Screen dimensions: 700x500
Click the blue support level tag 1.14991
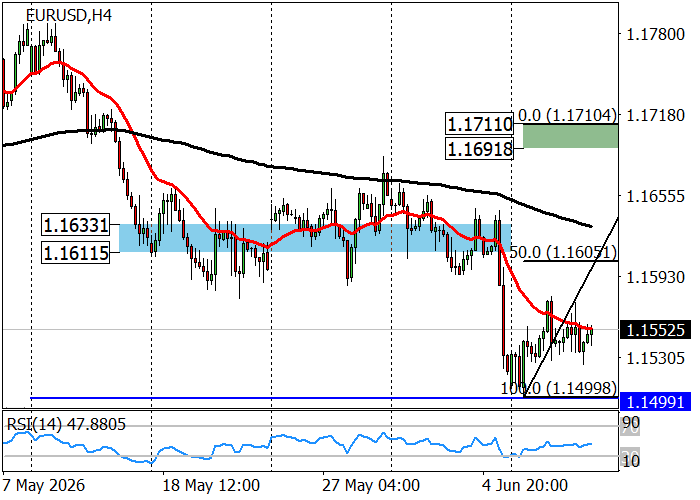[655, 402]
